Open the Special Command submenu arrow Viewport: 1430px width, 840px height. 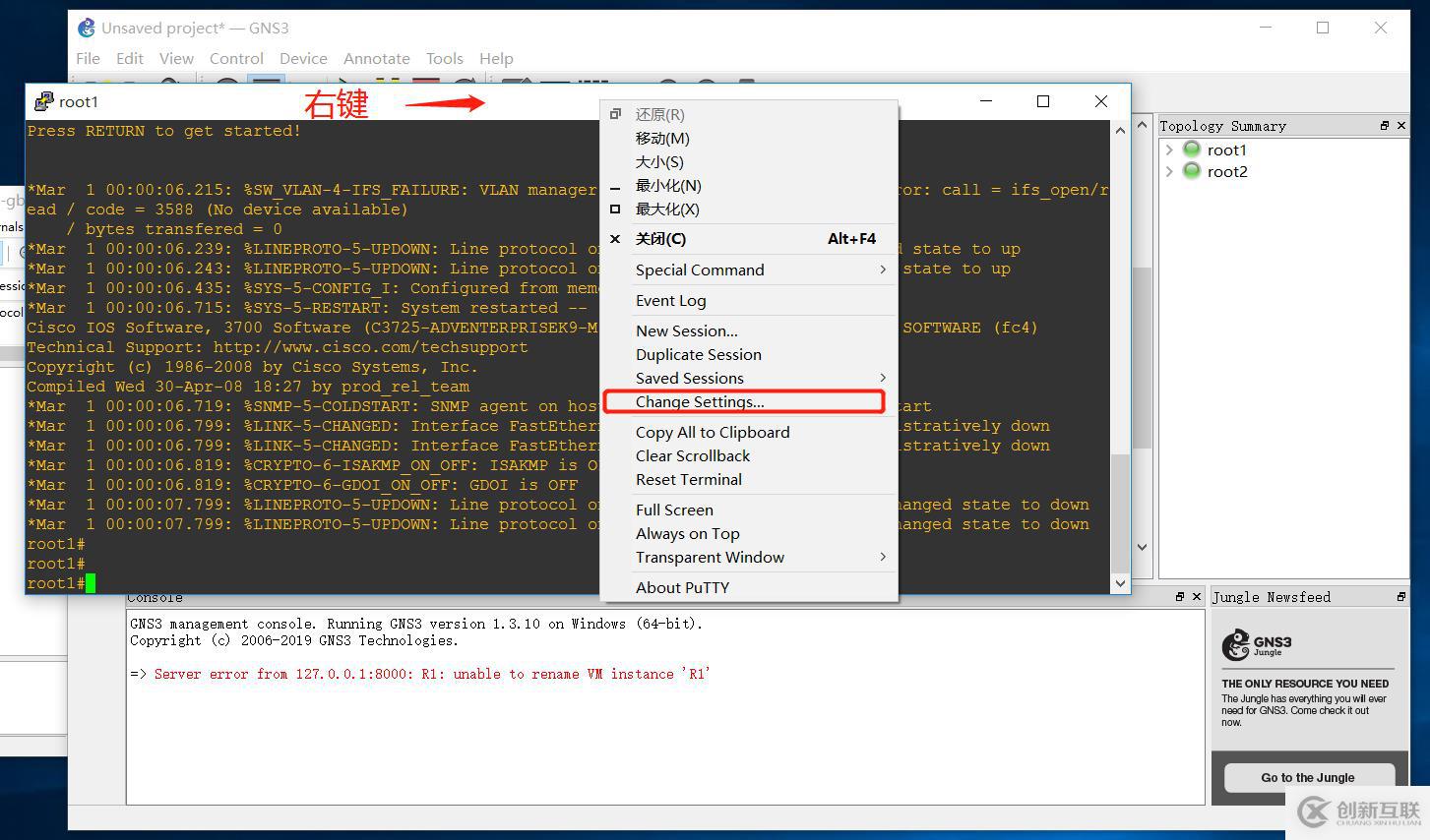[883, 270]
